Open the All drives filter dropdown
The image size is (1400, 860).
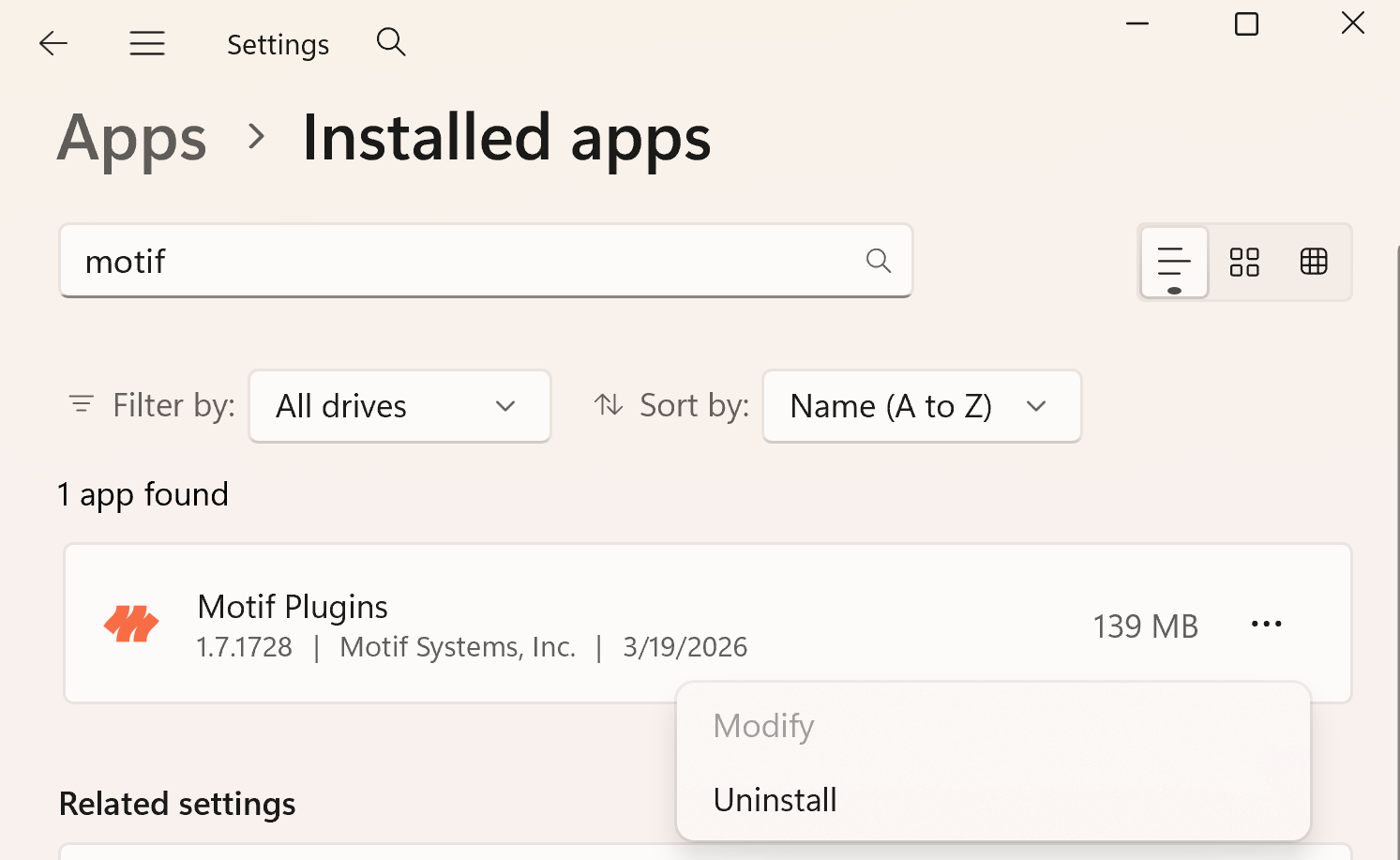click(x=399, y=406)
